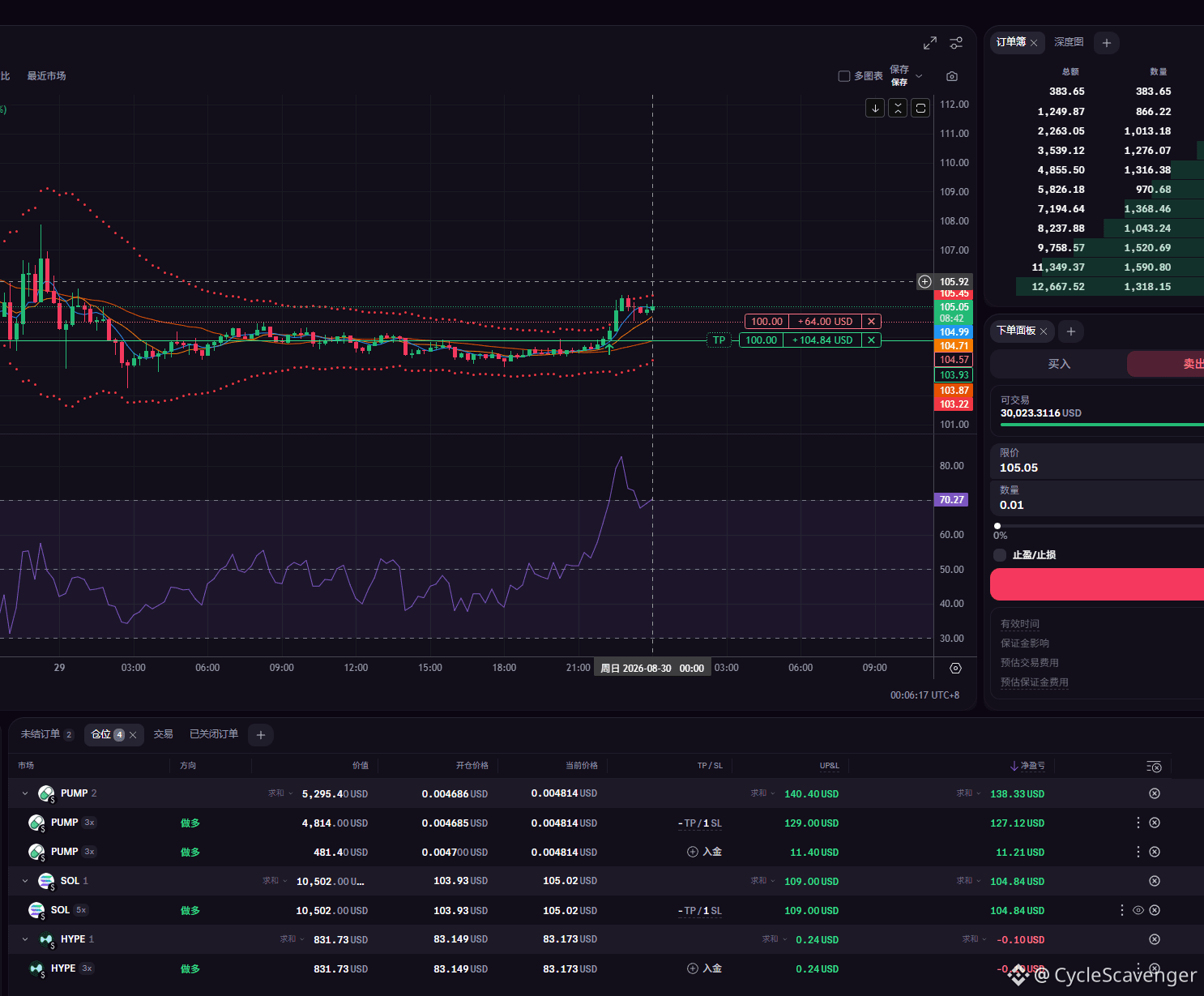This screenshot has height=996, width=1204.
Task: Cancel the TP order line on chart
Action: (871, 340)
